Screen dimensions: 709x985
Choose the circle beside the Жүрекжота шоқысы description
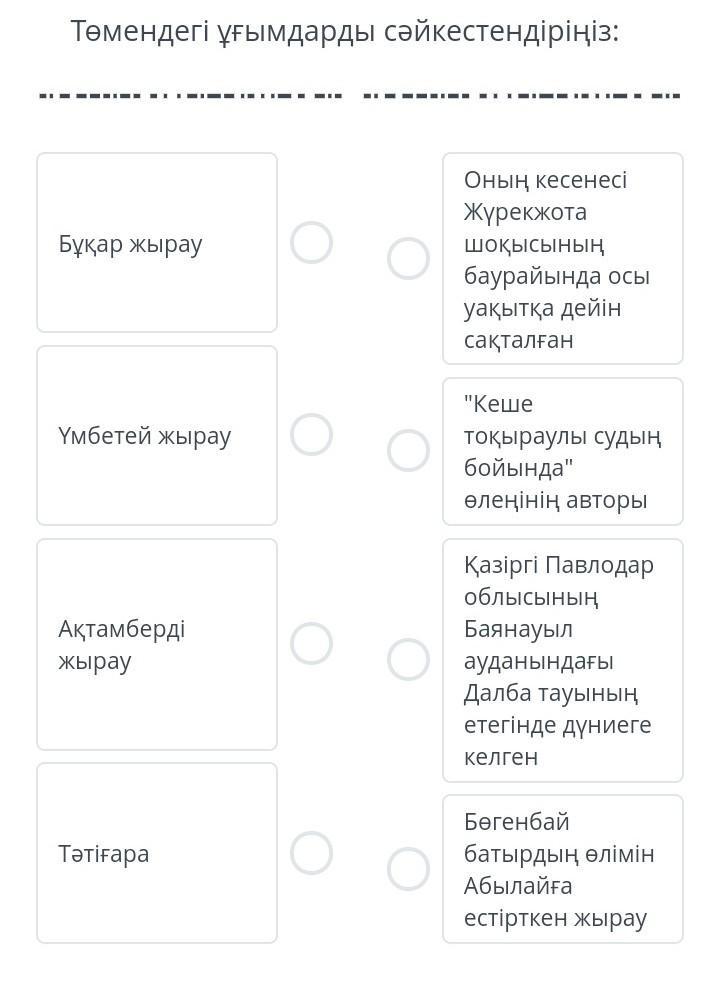click(408, 258)
